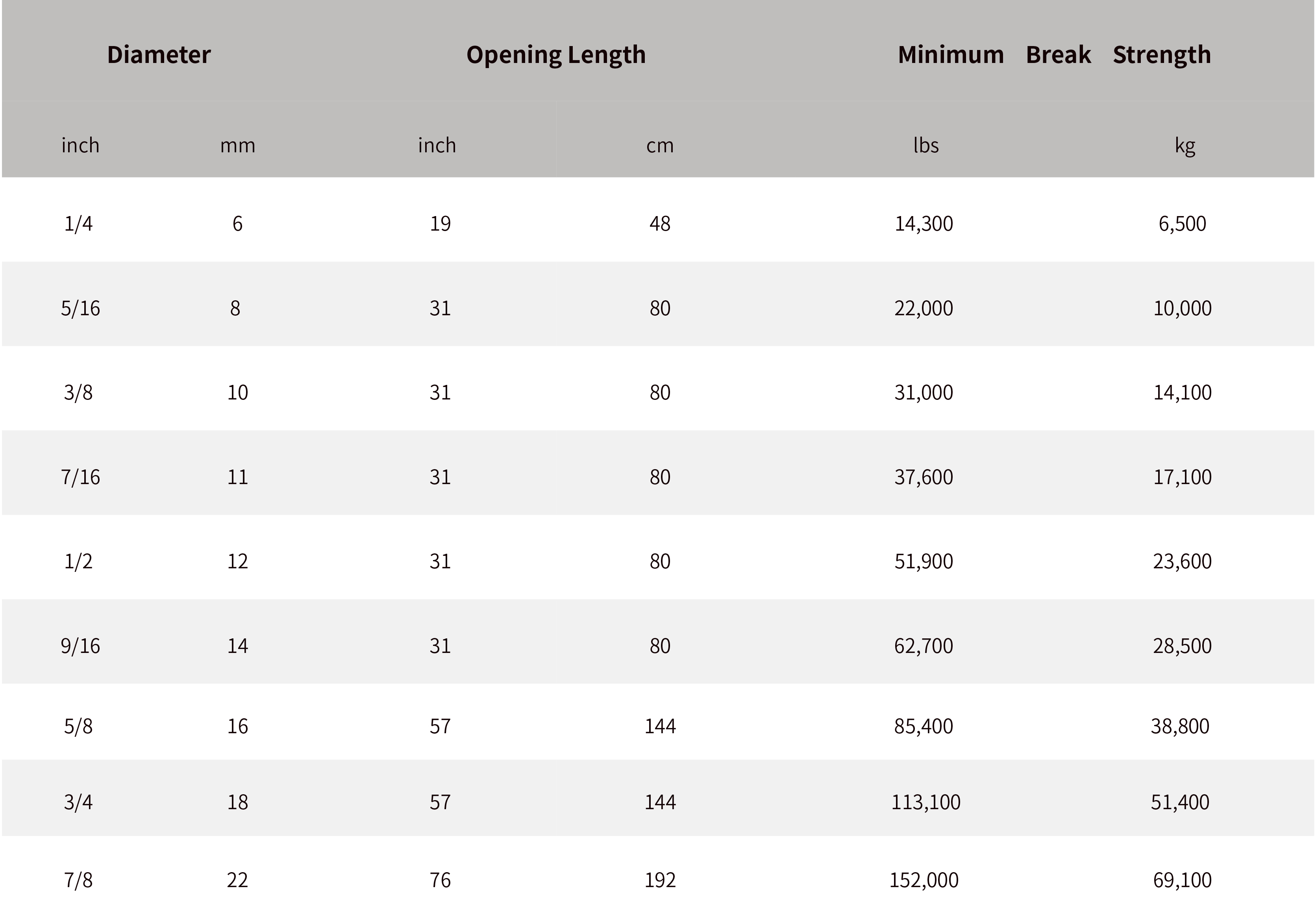Click the 192 cm opening length

[x=660, y=880]
